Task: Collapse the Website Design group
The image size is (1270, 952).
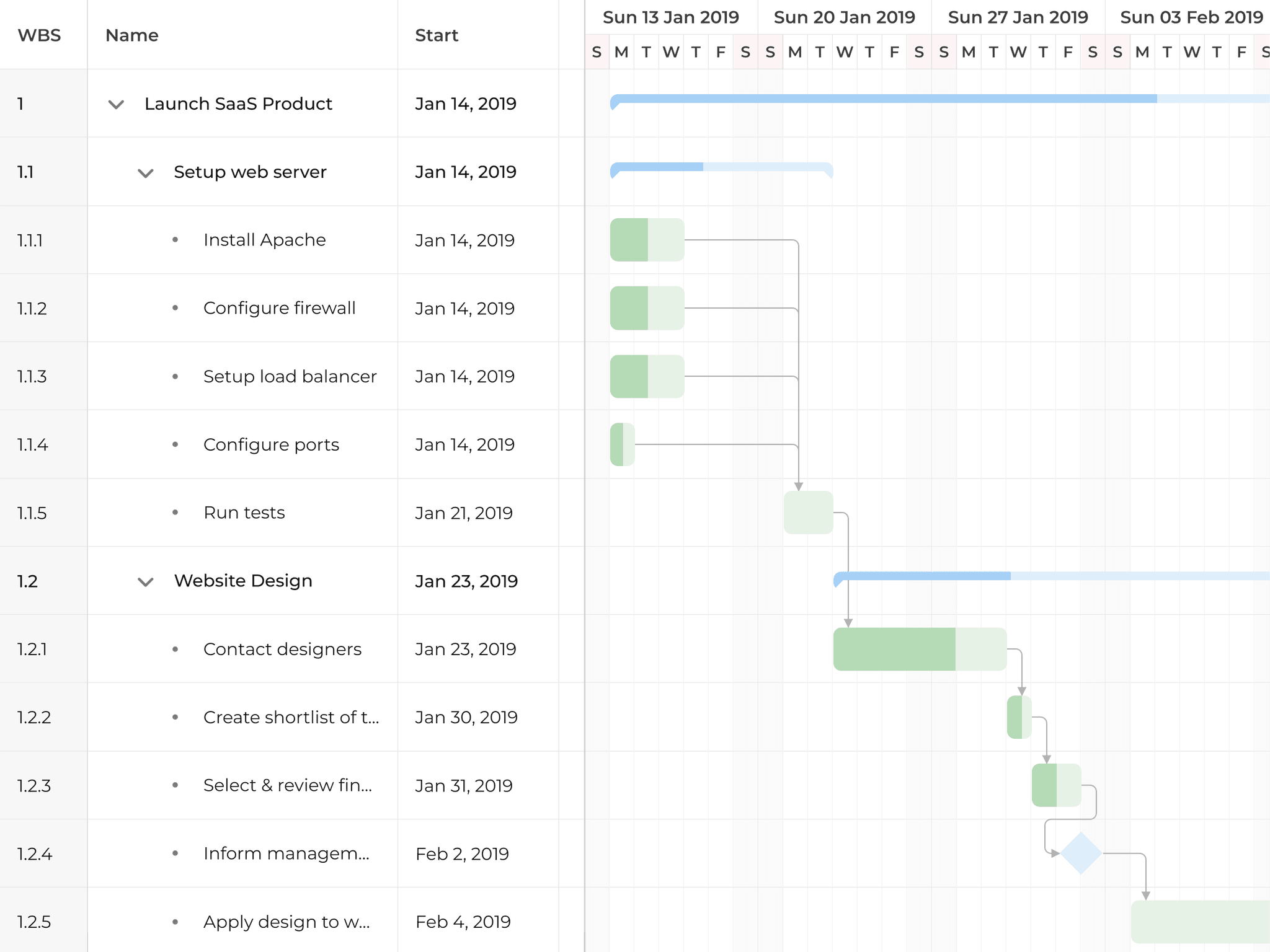Action: (x=145, y=581)
